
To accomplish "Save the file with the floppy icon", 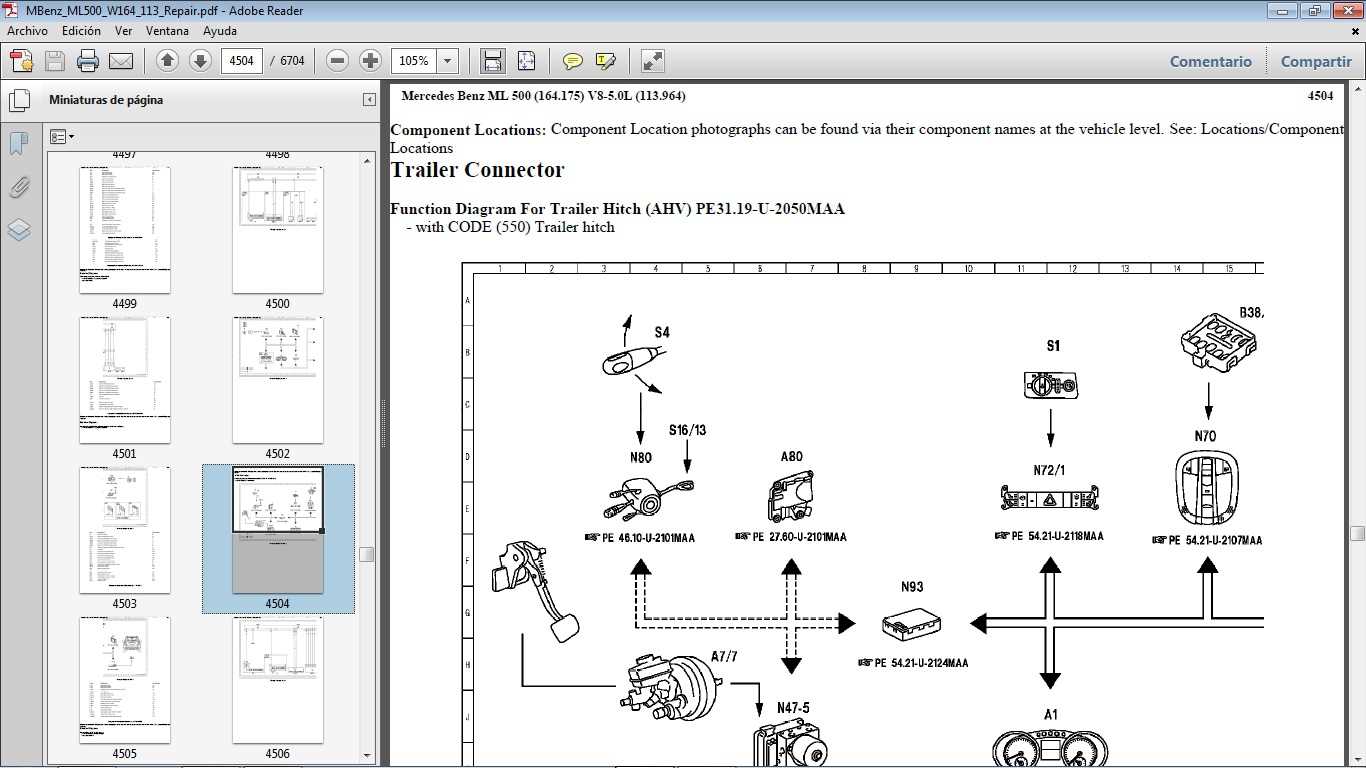I will (x=55, y=61).
